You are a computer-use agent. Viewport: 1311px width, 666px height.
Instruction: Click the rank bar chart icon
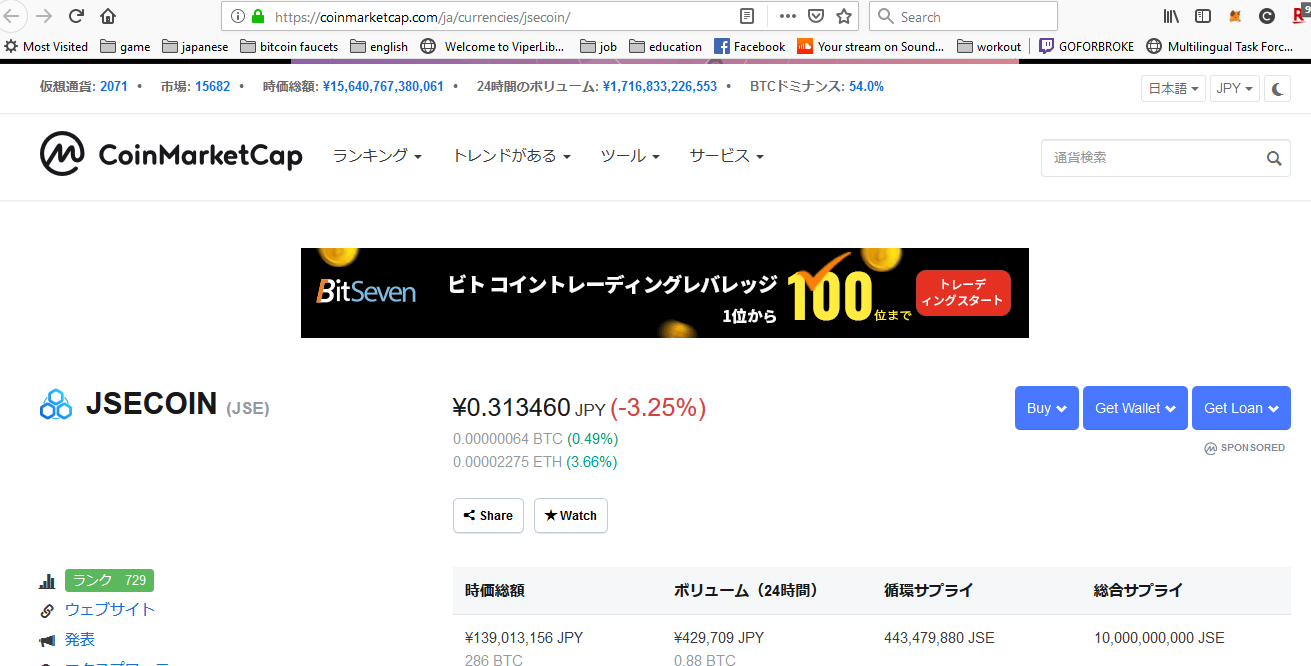[47, 581]
